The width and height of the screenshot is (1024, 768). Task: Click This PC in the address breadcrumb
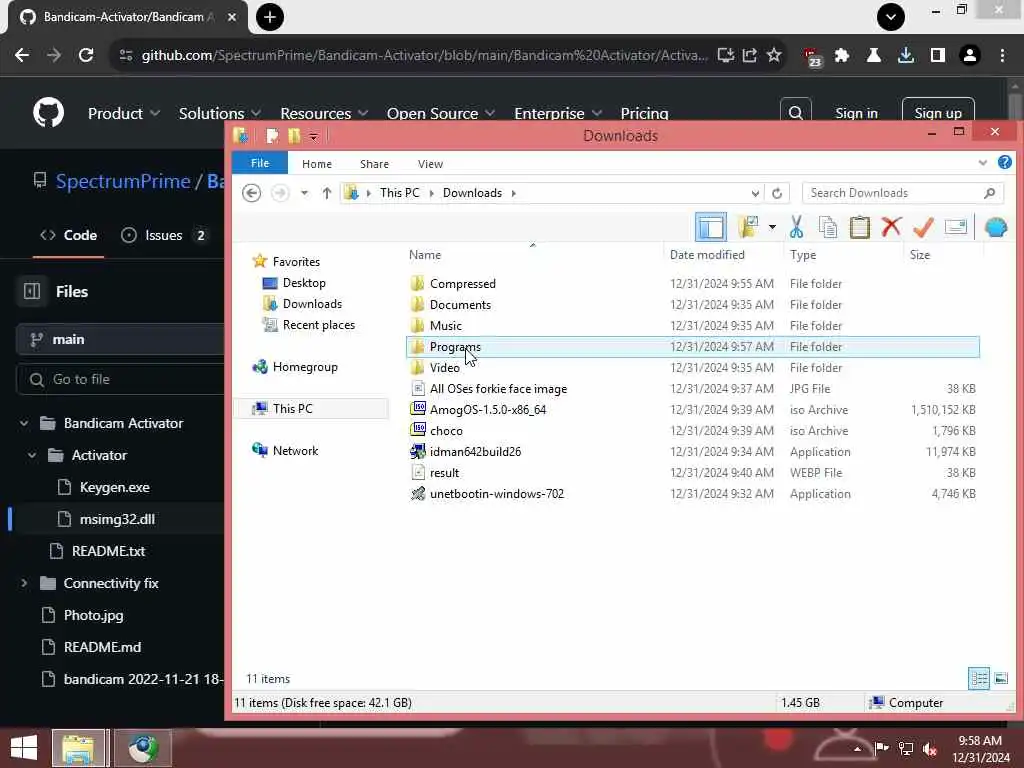(400, 193)
